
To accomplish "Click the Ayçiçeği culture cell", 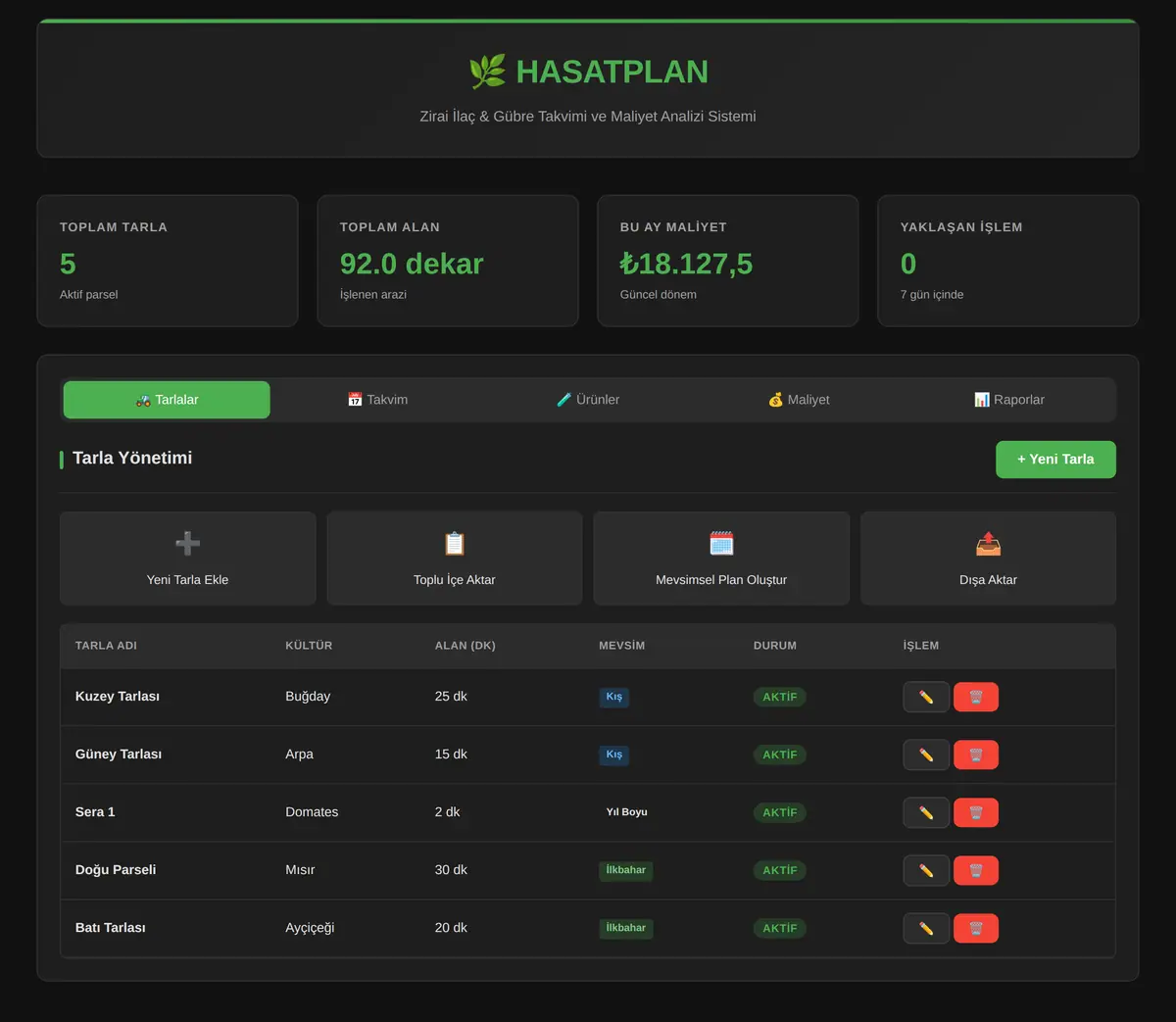I will pyautogui.click(x=310, y=928).
